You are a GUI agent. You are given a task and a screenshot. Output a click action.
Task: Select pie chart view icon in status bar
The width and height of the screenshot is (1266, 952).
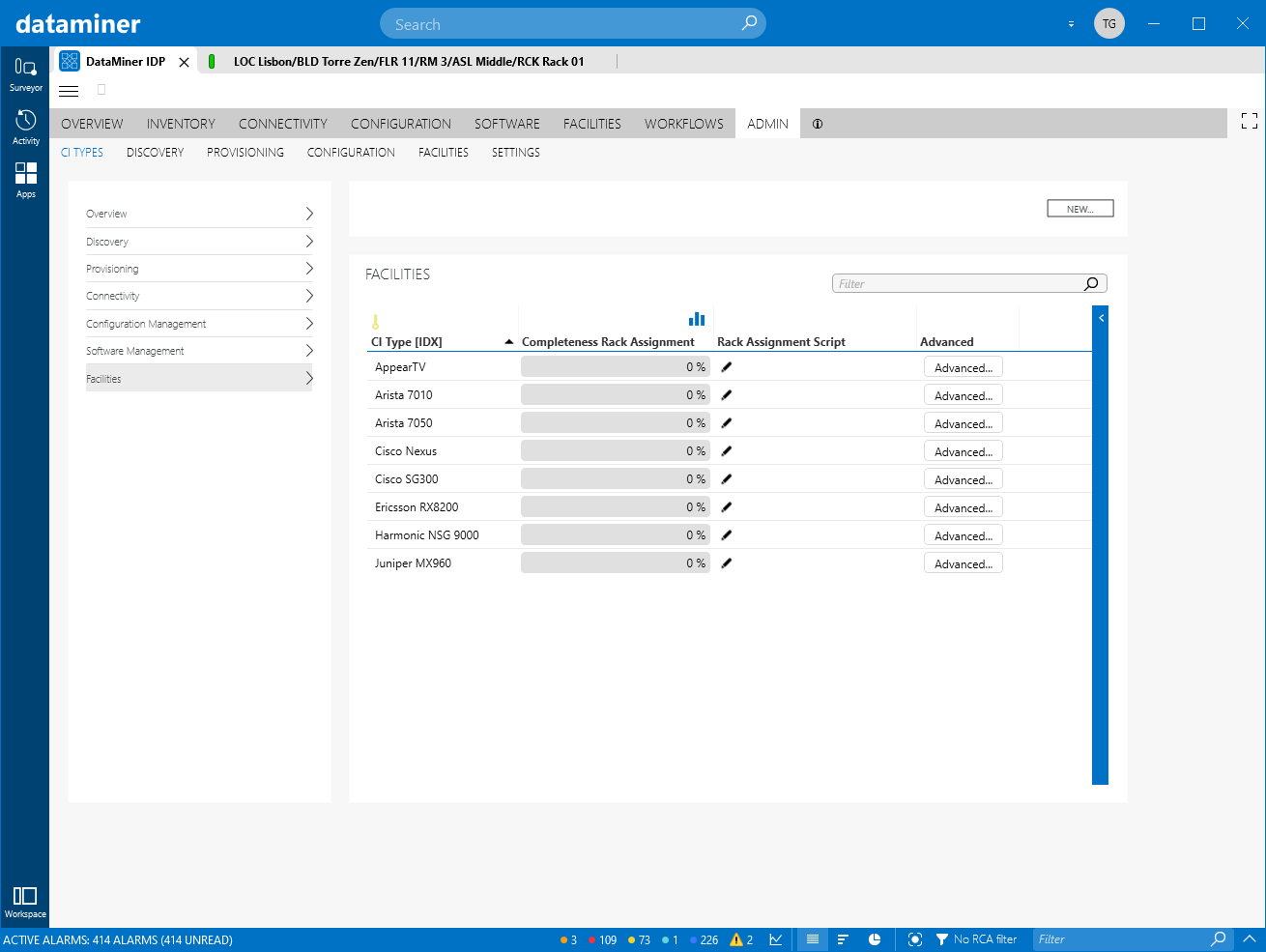tap(875, 939)
